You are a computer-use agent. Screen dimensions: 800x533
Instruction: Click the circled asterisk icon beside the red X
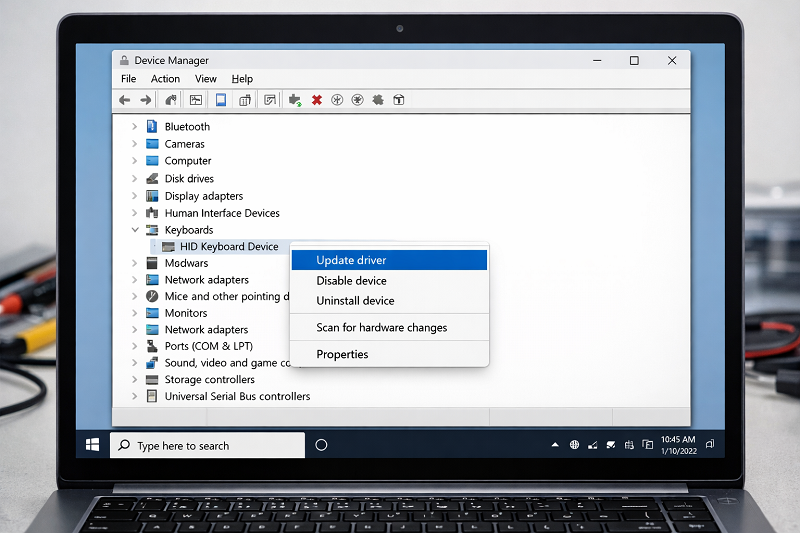337,100
